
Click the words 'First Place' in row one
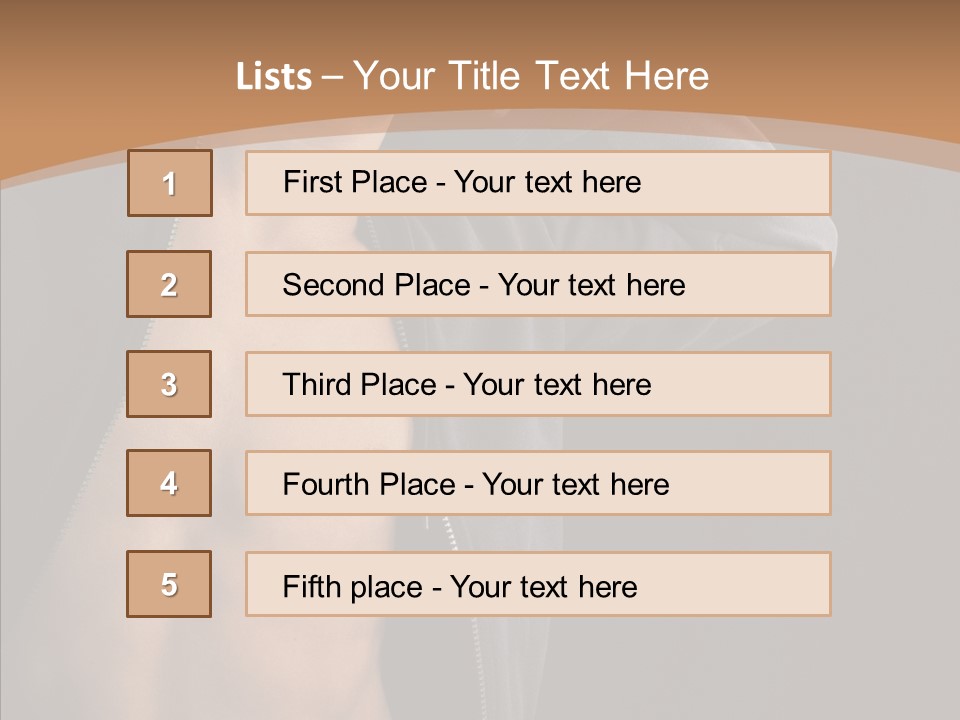tap(355, 182)
